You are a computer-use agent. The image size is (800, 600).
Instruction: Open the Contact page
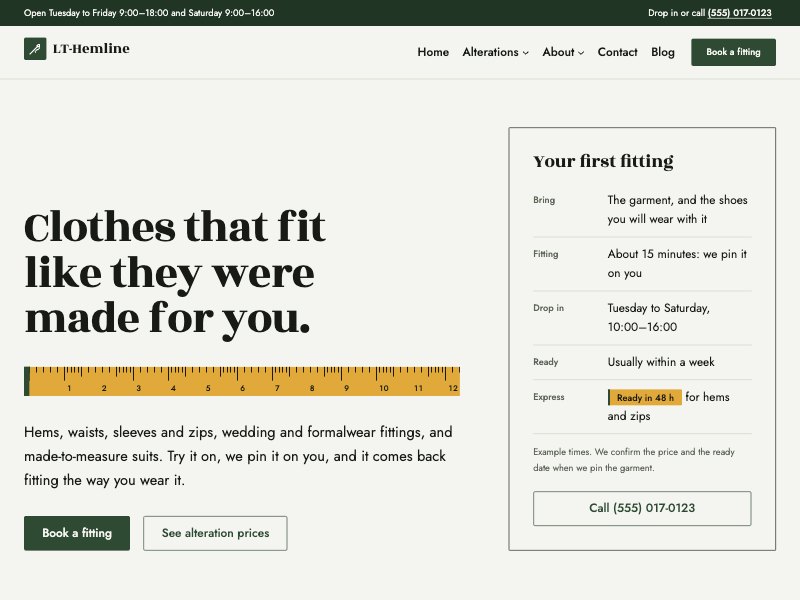(x=617, y=52)
